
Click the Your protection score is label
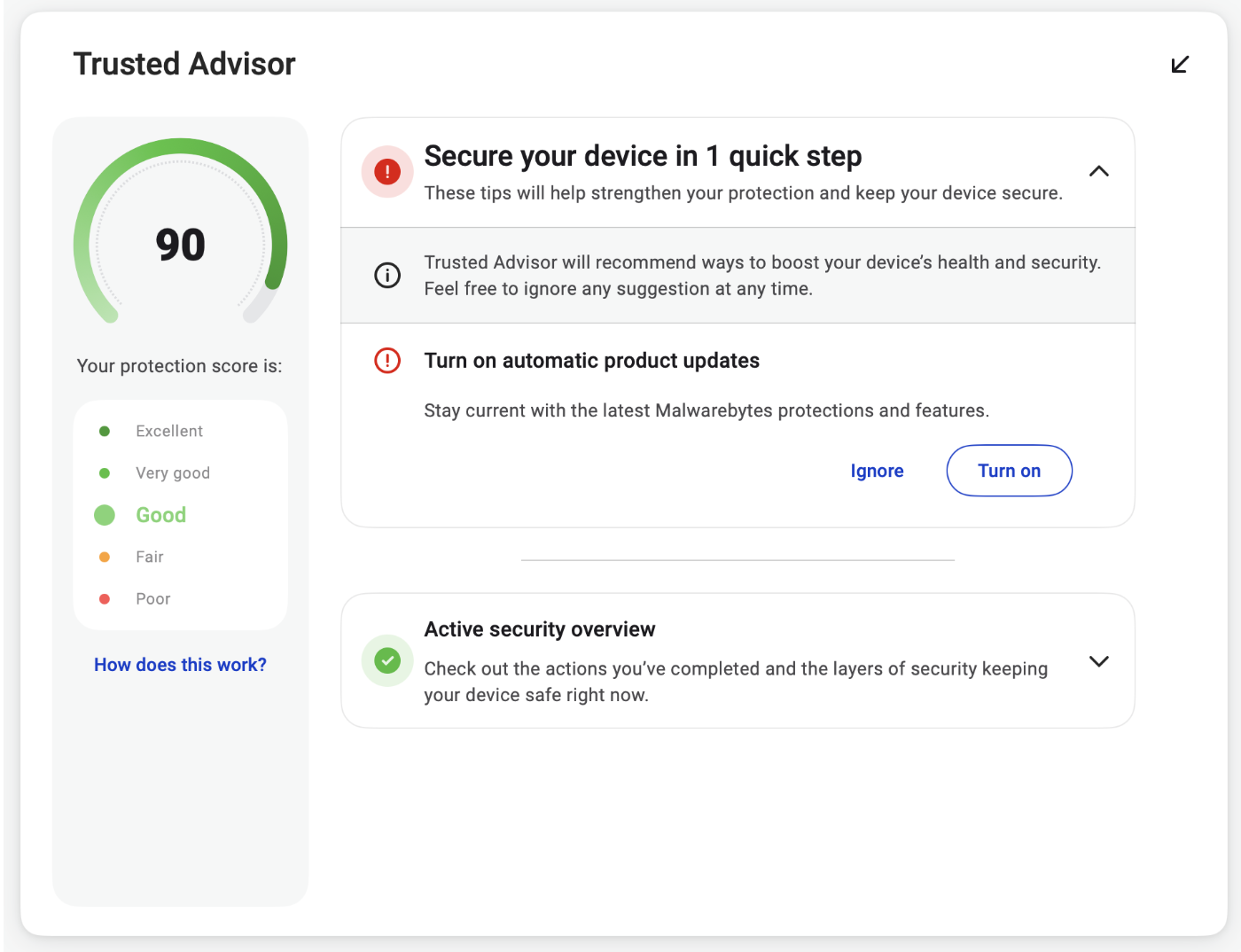click(x=180, y=366)
